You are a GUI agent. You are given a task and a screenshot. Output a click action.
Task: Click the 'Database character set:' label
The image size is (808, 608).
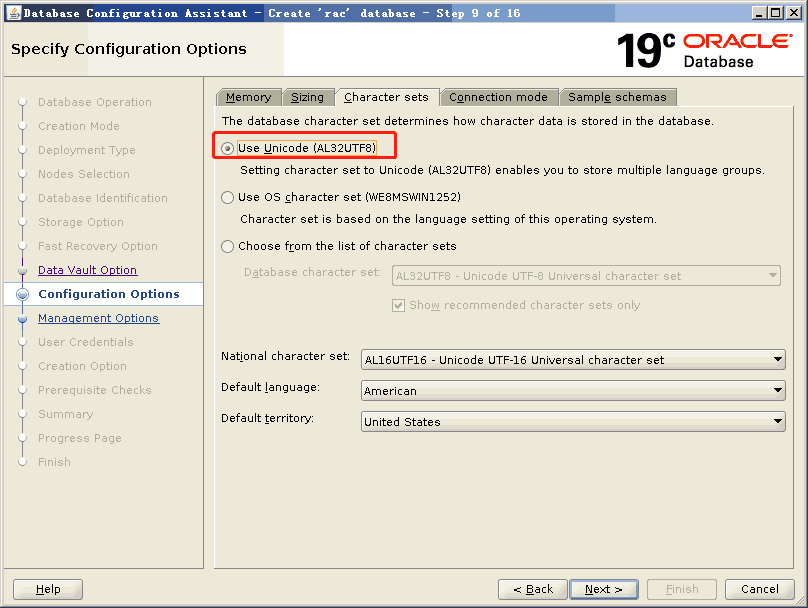[x=312, y=272]
